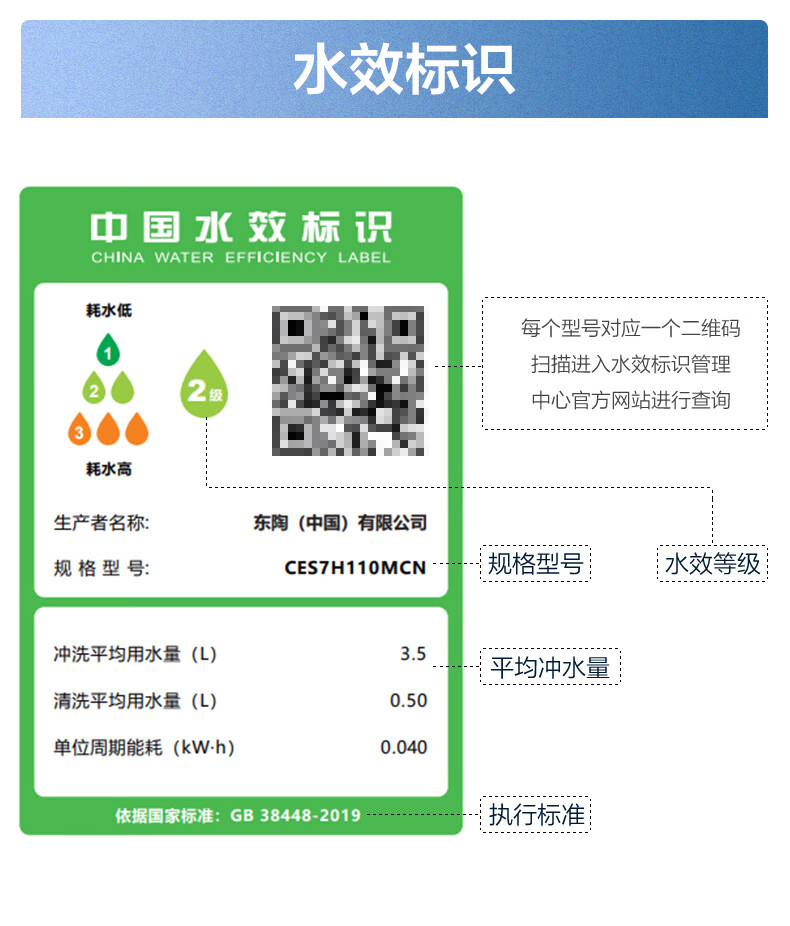The height and width of the screenshot is (926, 790).
Task: Click the 清洗平均用水量 value 0.50
Action: tap(408, 700)
